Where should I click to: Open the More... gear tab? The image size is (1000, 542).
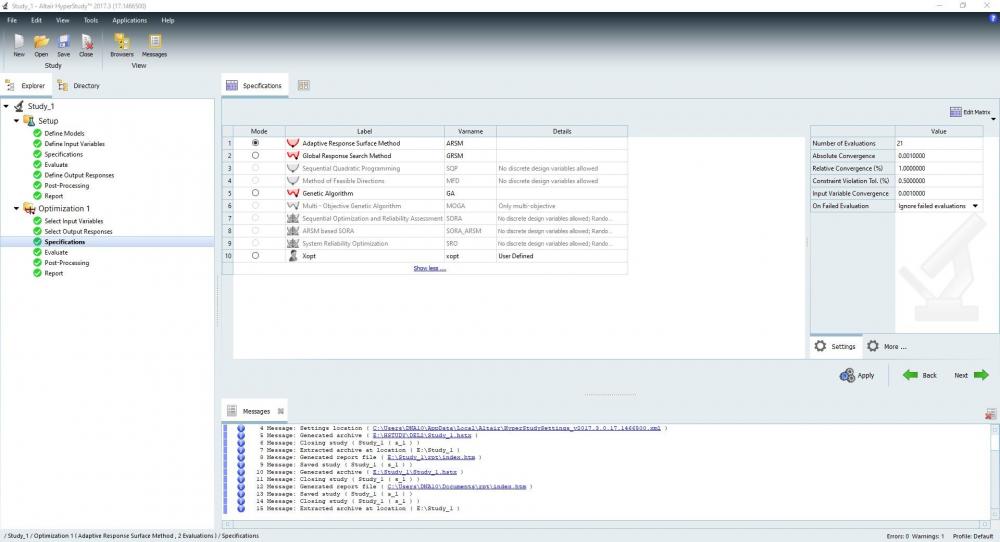(x=887, y=346)
